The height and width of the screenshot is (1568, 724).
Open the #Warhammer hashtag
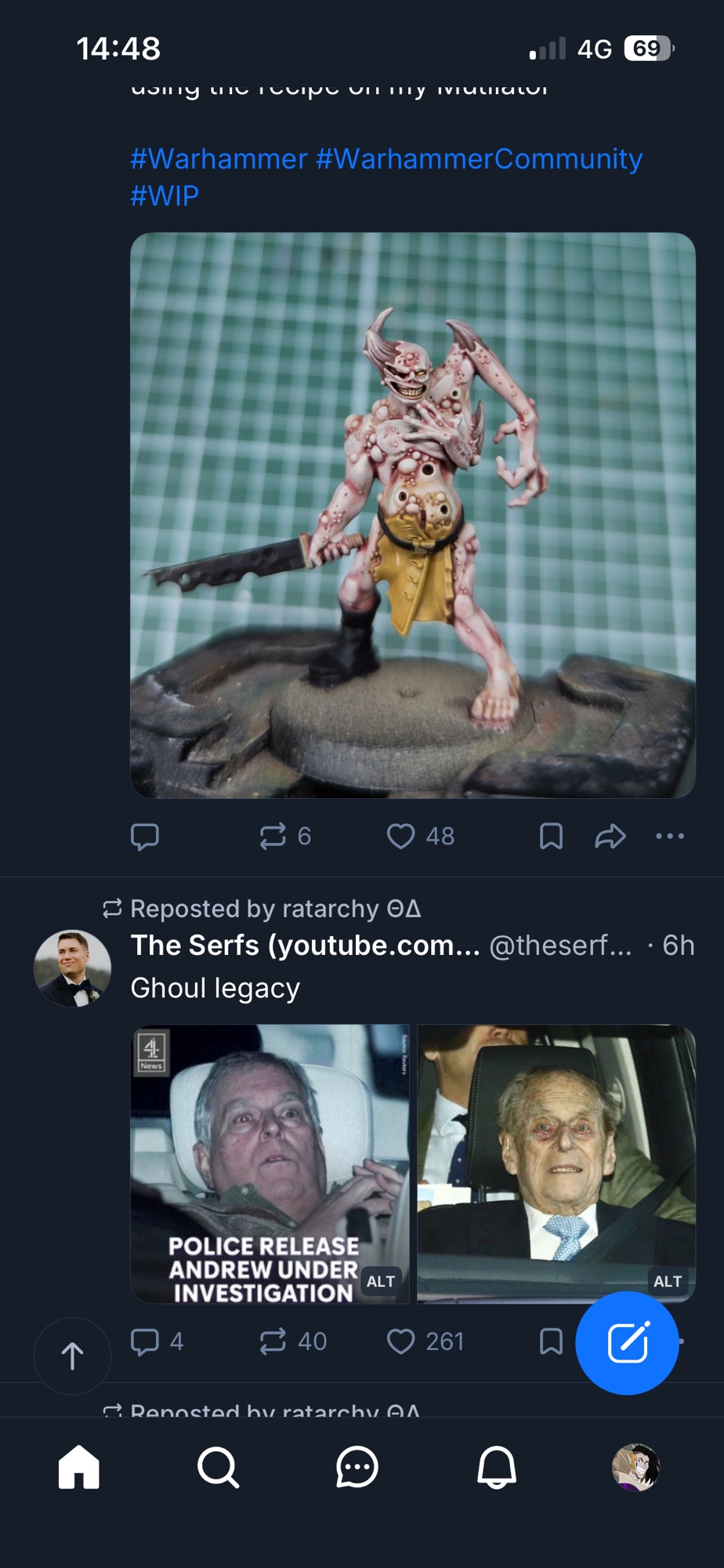pyautogui.click(x=219, y=159)
